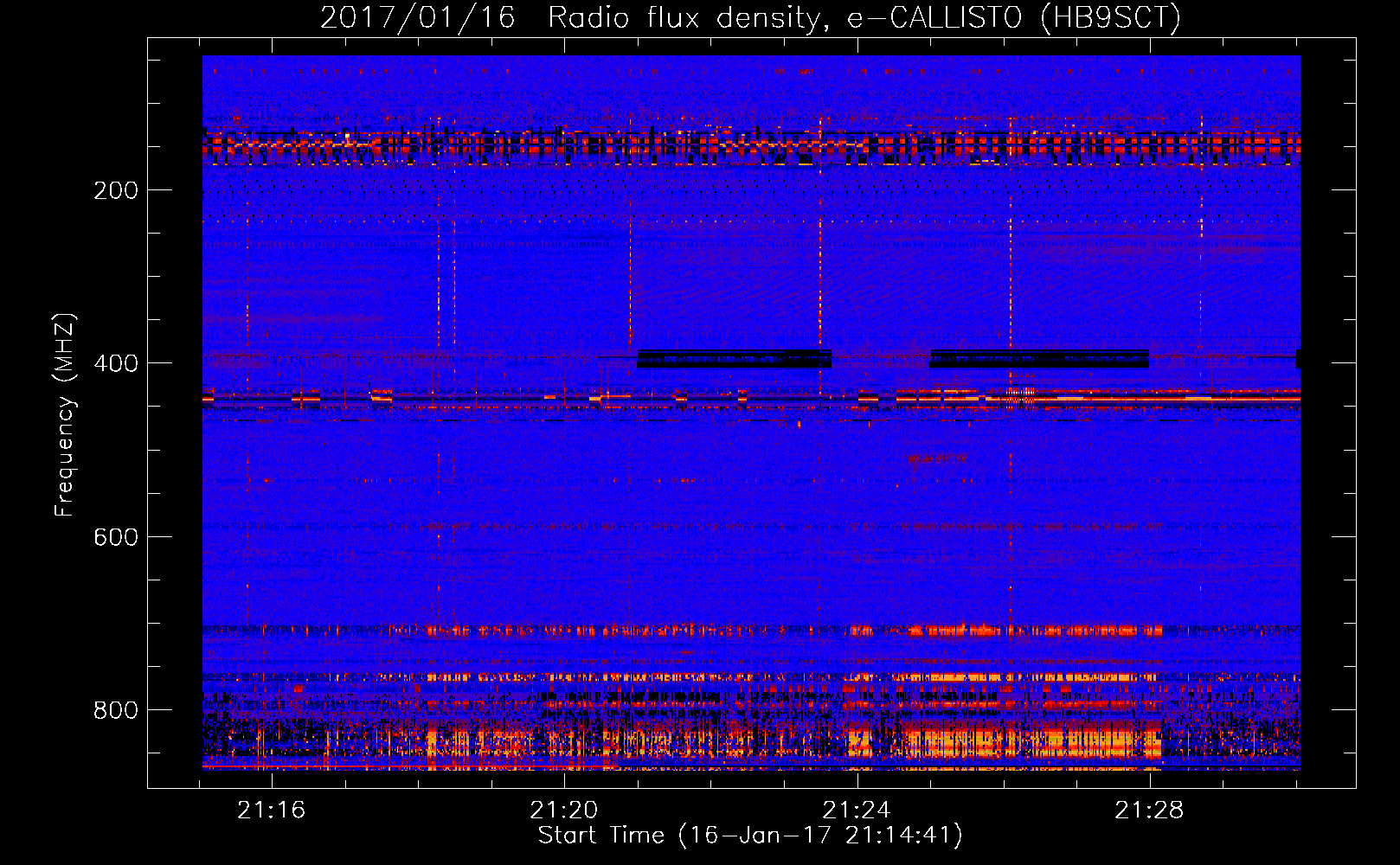Click the 21:20 time tick label

tap(564, 810)
